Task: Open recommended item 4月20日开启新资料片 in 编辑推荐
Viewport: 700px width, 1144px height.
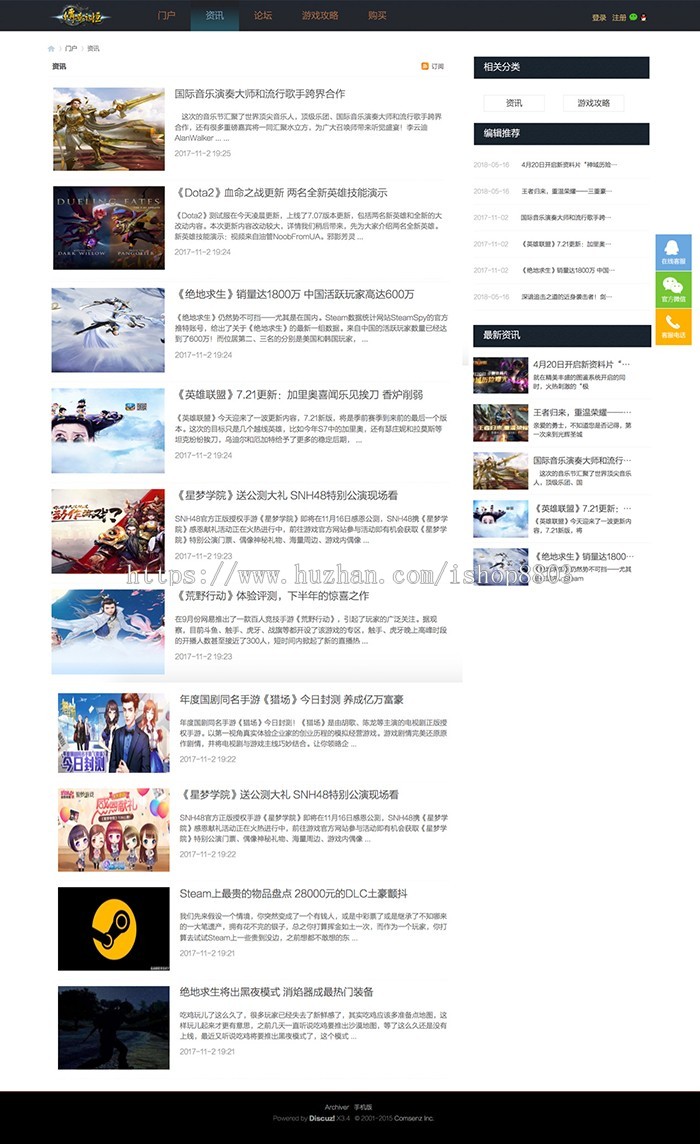Action: 569,165
